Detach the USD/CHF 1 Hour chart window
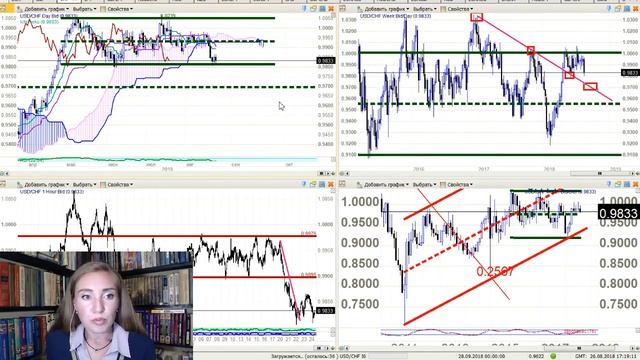This screenshot has height=360, width=640. (x=313, y=184)
